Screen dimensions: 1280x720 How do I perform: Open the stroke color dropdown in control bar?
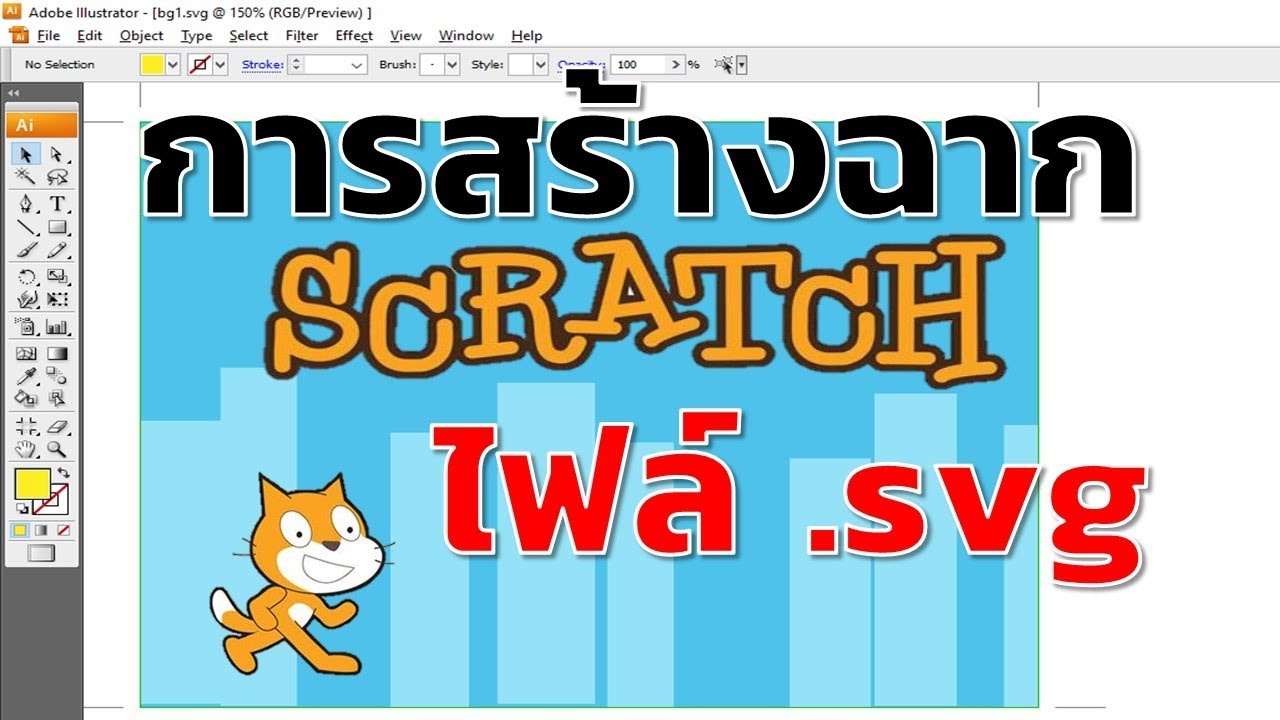221,65
